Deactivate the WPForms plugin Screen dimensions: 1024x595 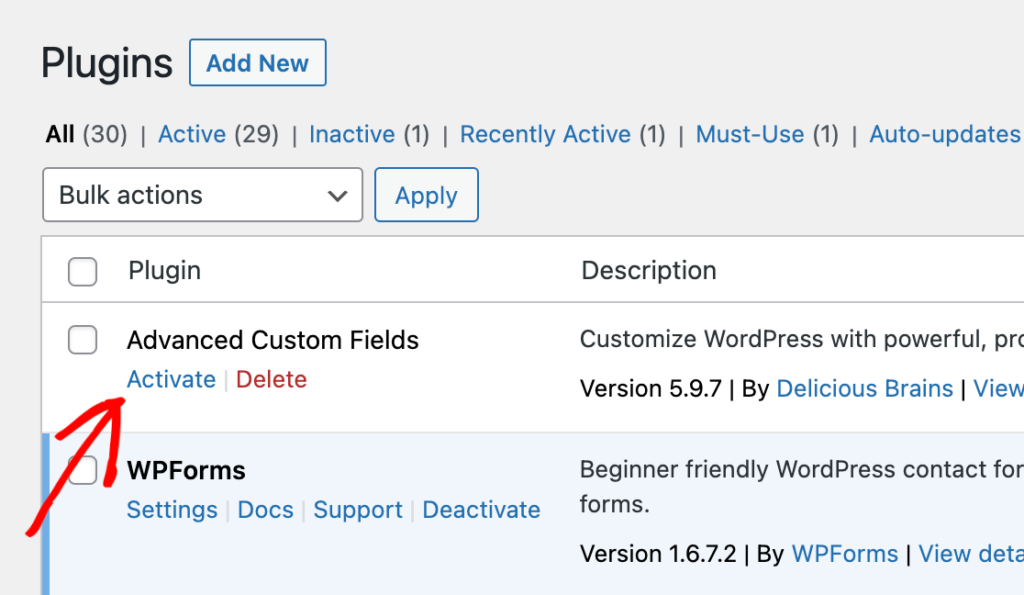point(481,510)
